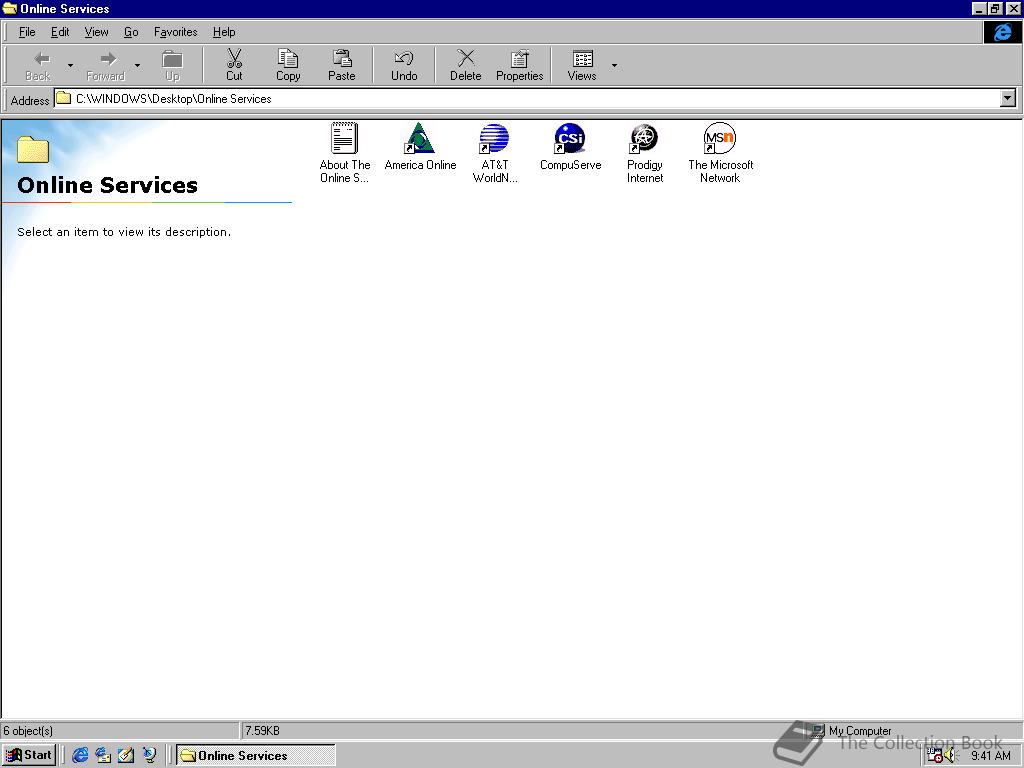Open the Back history dropdown arrow
Image resolution: width=1024 pixels, height=768 pixels.
71,65
